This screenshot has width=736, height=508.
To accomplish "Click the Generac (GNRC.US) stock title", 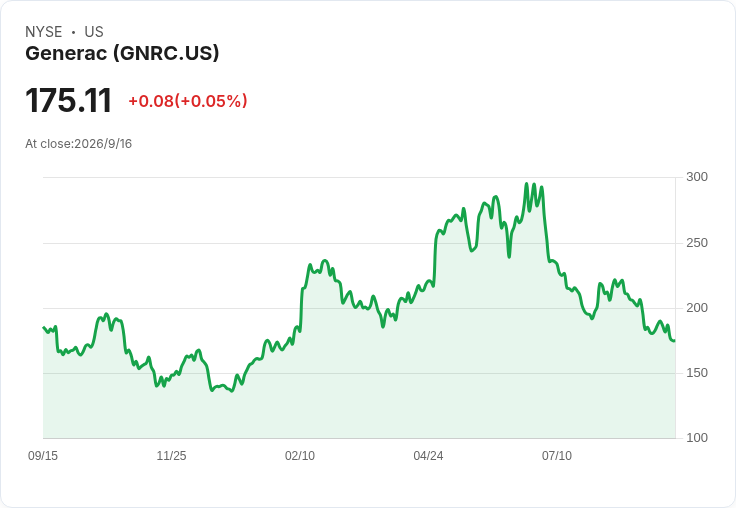I will click(122, 54).
